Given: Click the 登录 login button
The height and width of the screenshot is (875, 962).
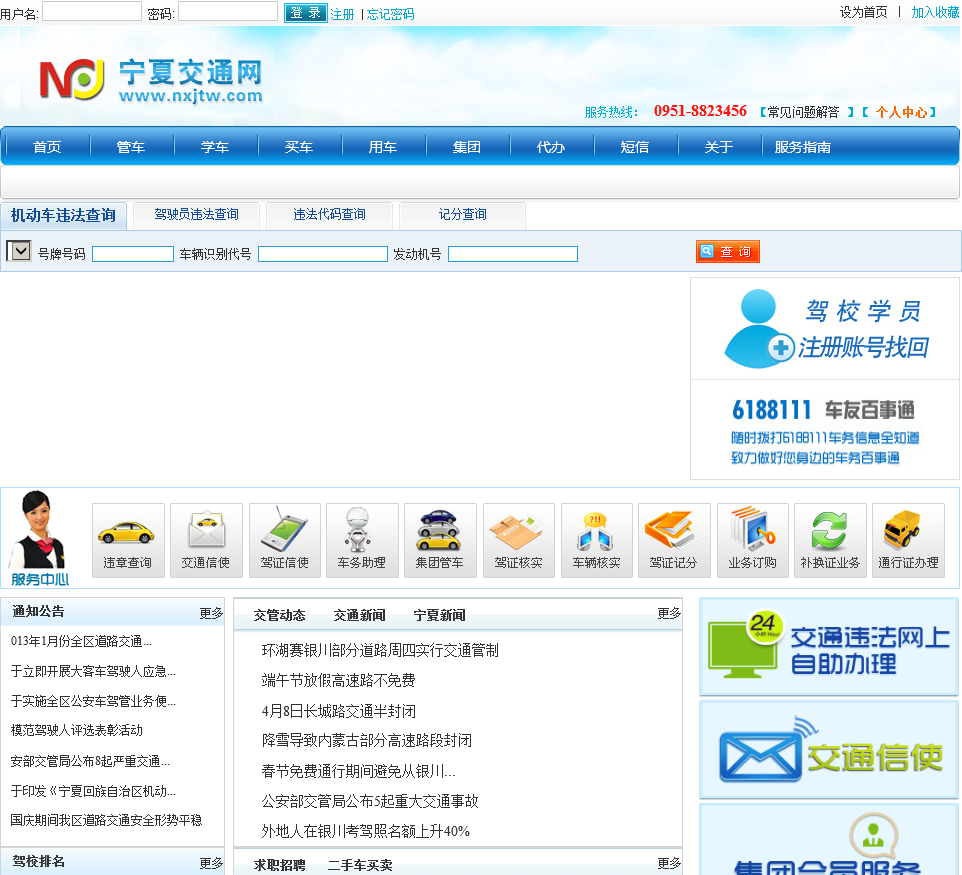Looking at the screenshot, I should pyautogui.click(x=306, y=12).
